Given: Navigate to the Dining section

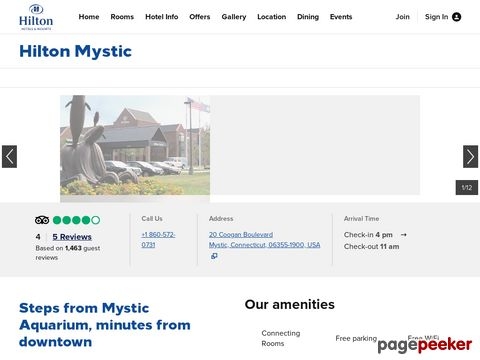Looking at the screenshot, I should pyautogui.click(x=308, y=17).
